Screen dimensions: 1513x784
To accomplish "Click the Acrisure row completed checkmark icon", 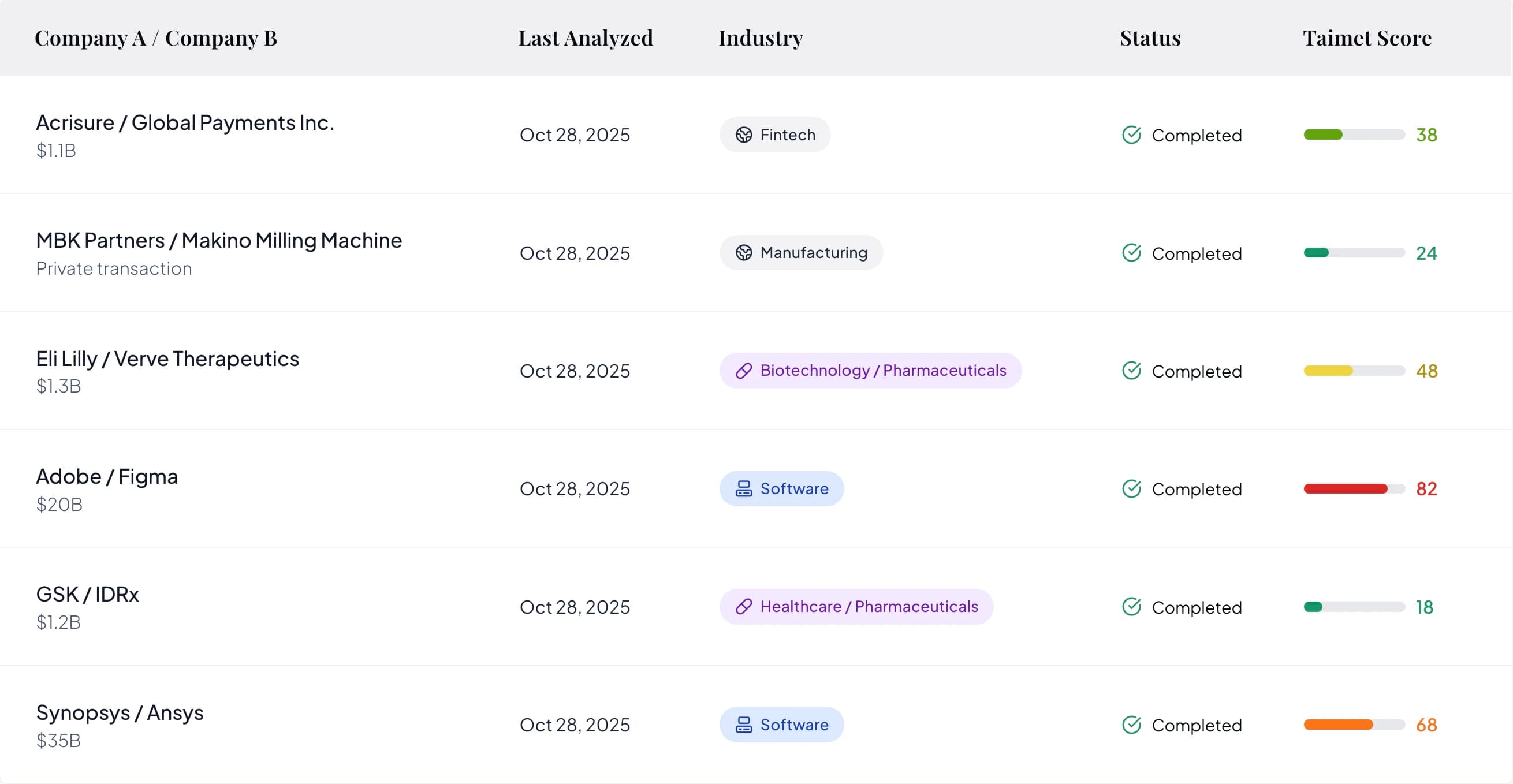I will point(1131,135).
